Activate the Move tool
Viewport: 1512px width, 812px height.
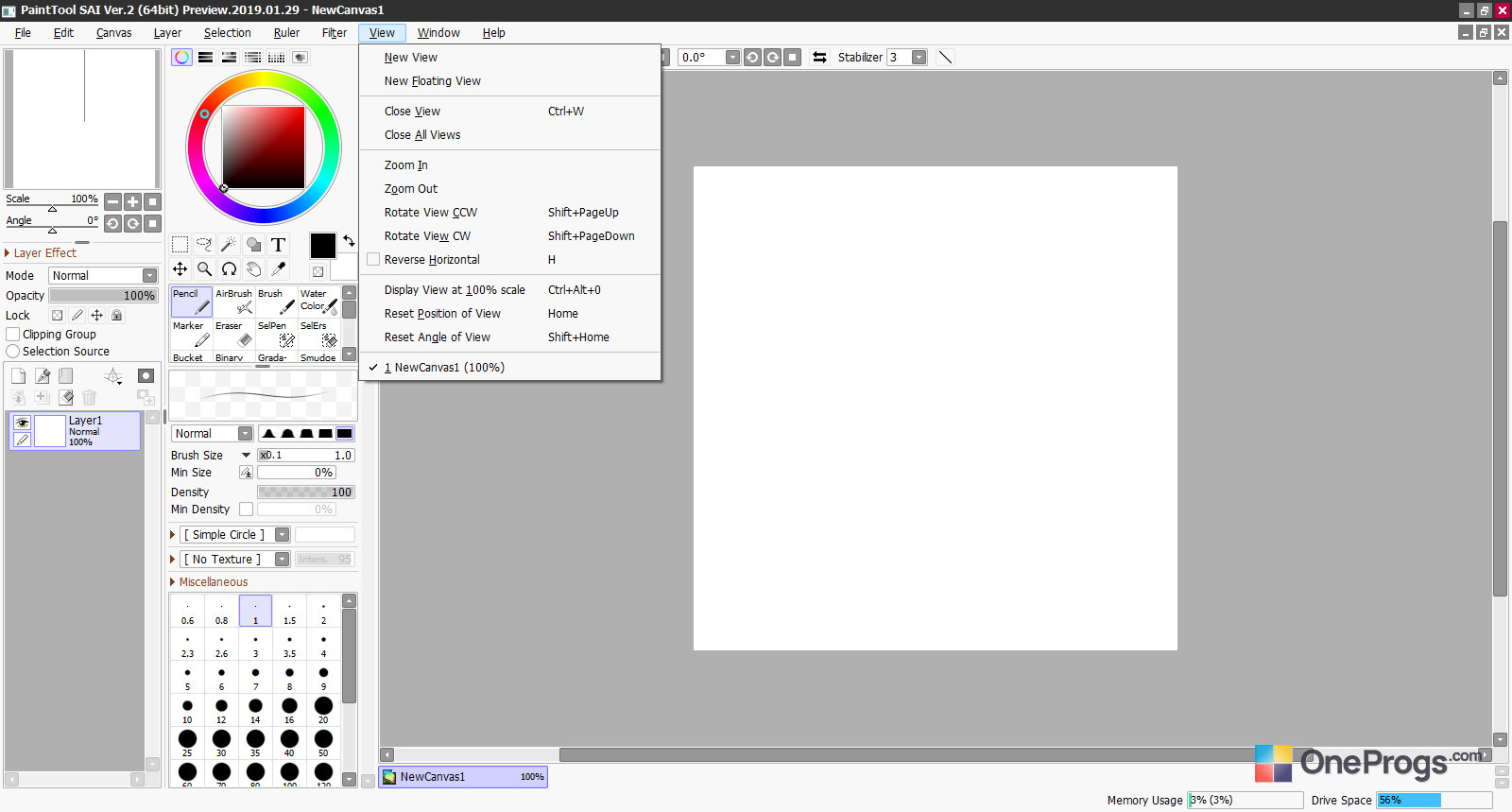[x=180, y=269]
